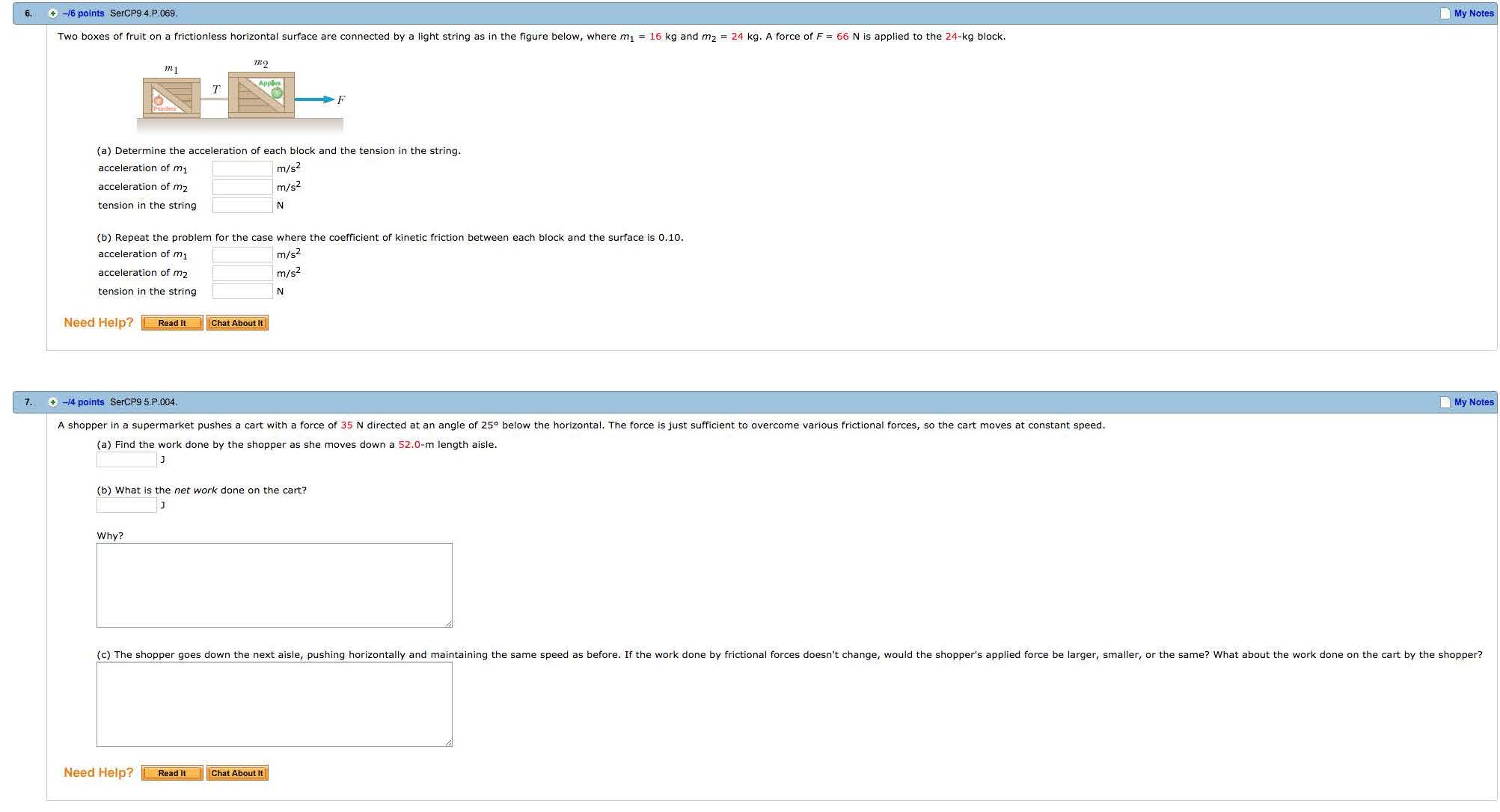
Task: Click '–/6 points' link on question 6
Action: pos(84,13)
